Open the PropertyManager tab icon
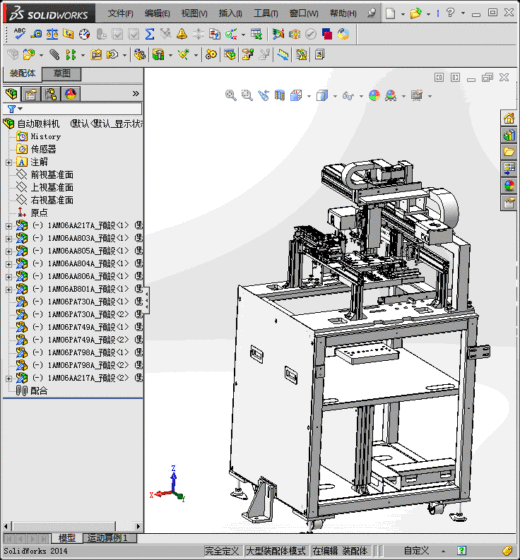This screenshot has height=560, width=520. point(31,94)
